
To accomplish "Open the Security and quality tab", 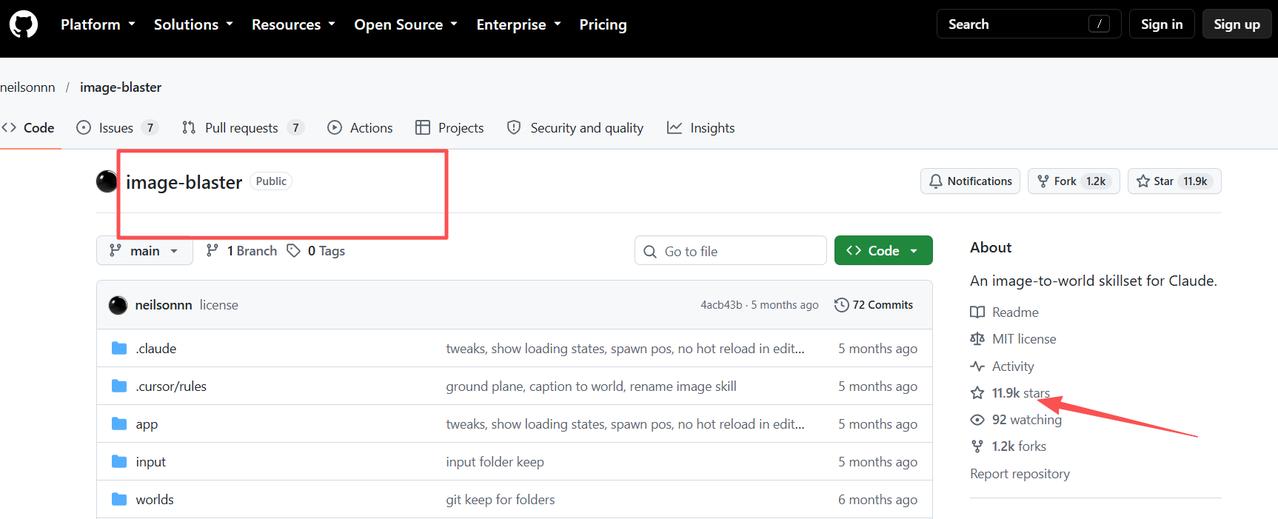I will tap(575, 128).
